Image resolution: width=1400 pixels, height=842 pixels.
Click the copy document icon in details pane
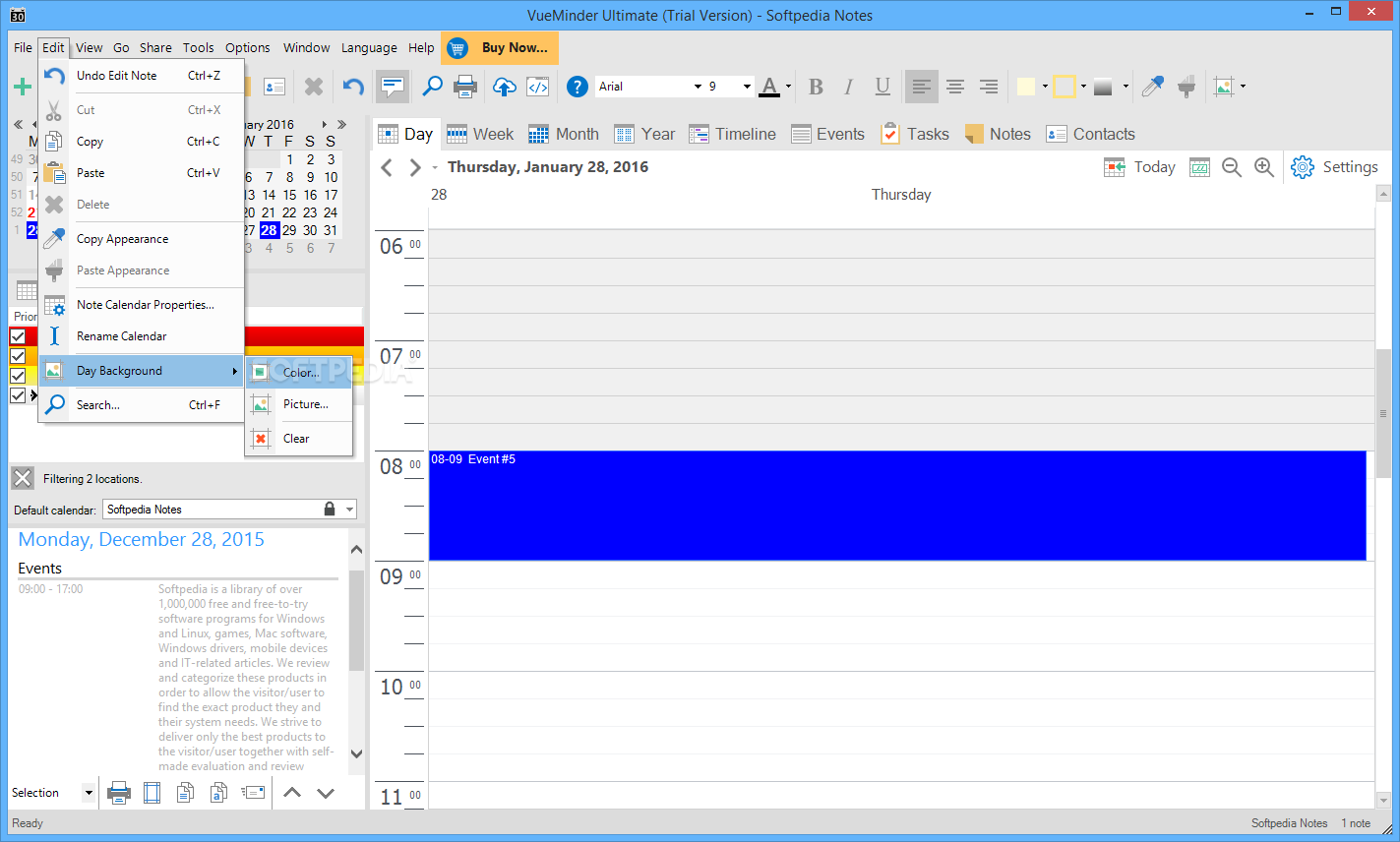[185, 793]
